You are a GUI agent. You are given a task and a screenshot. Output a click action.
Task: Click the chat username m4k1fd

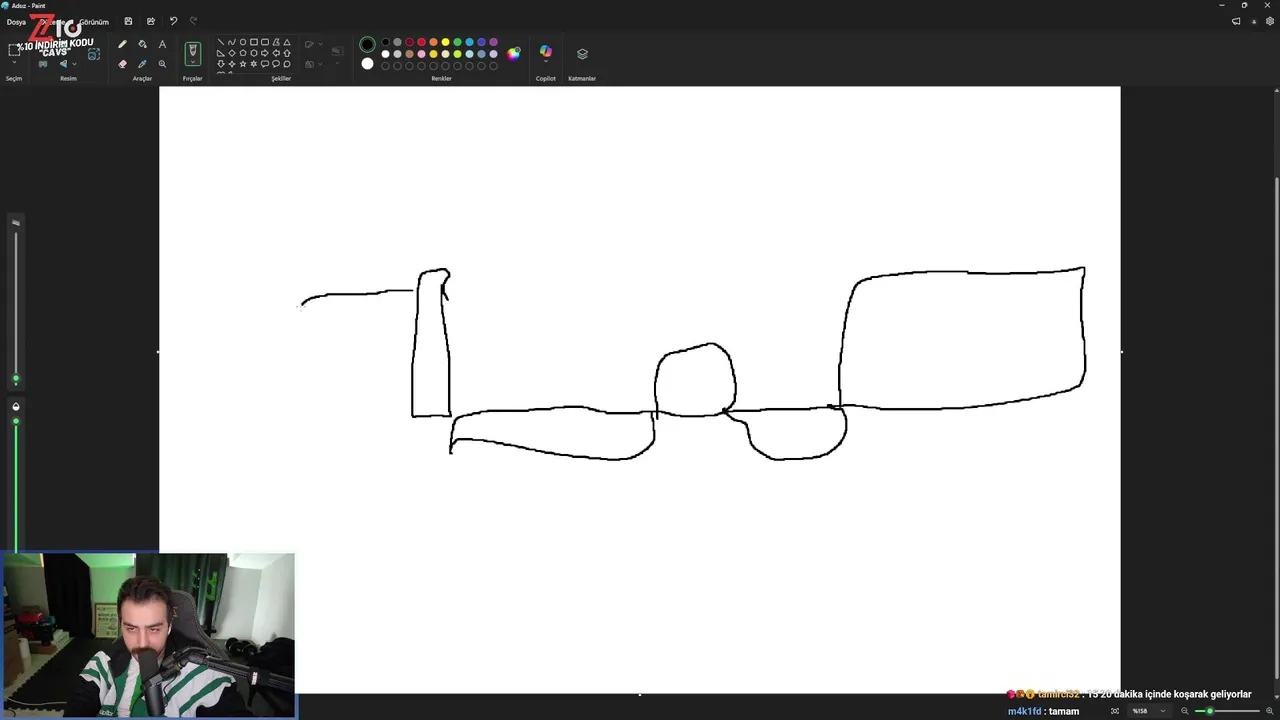[x=1024, y=711]
